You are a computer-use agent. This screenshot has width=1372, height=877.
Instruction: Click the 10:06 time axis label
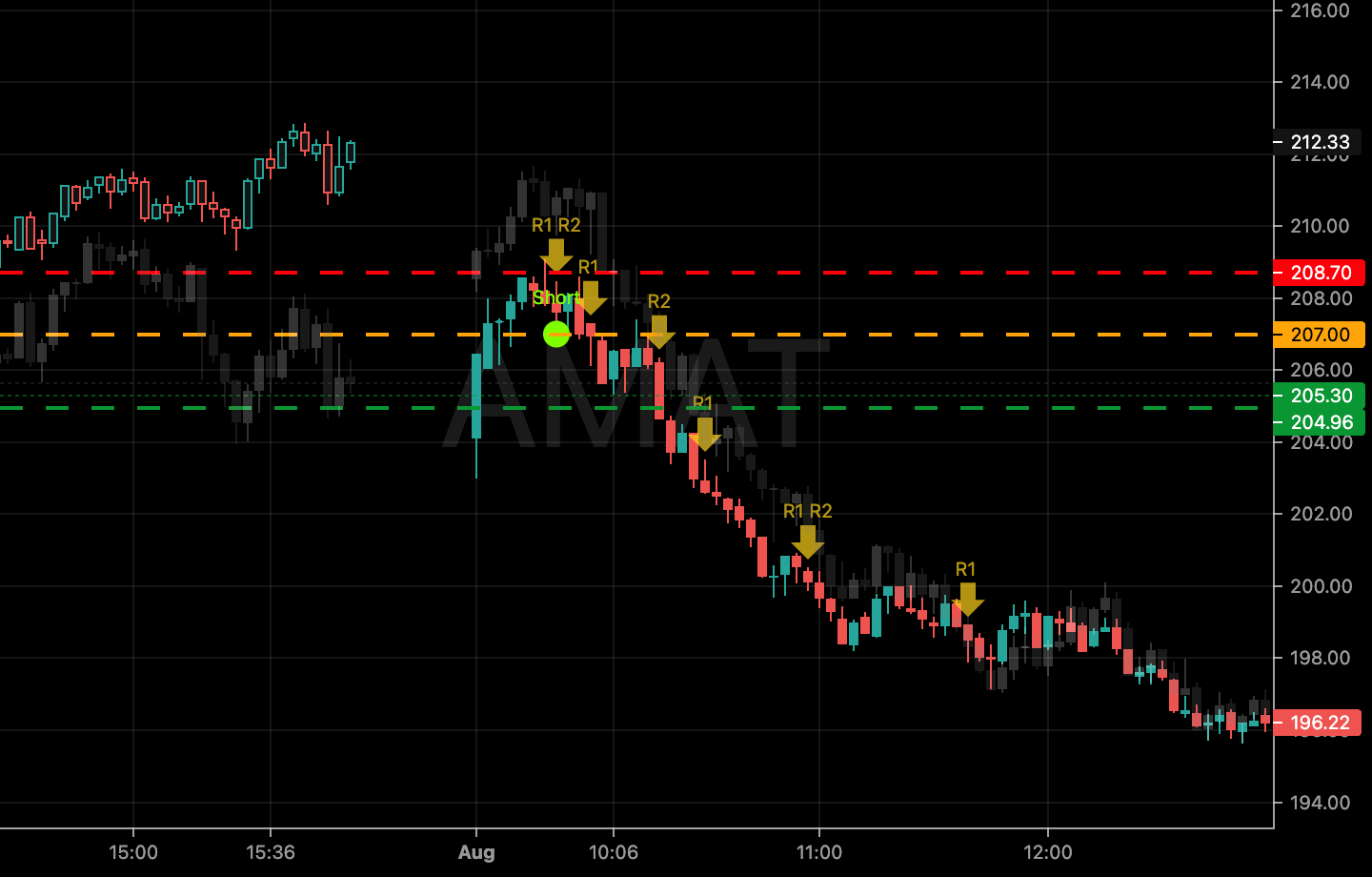coord(614,851)
